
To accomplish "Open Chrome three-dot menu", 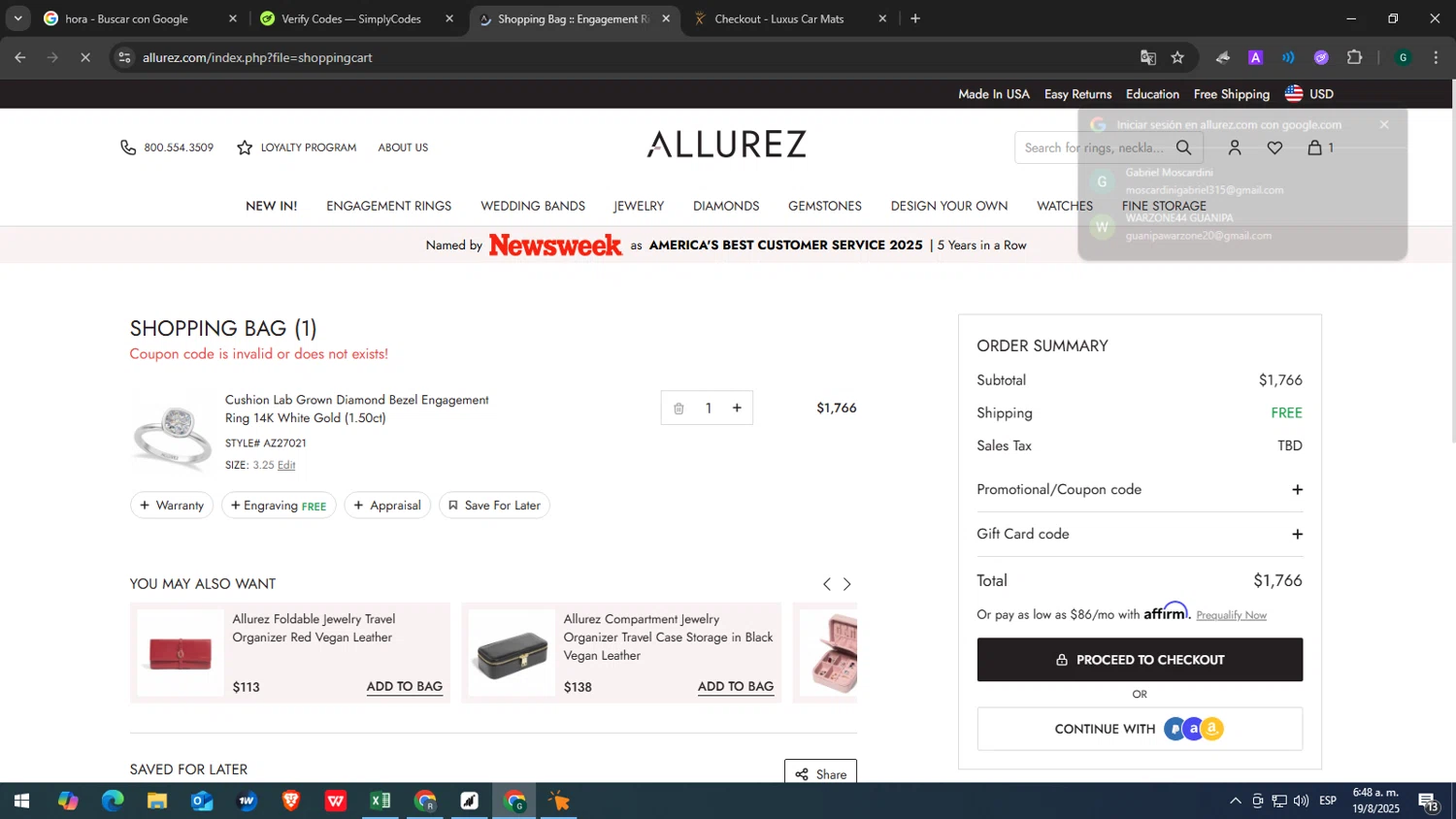I will point(1436,57).
